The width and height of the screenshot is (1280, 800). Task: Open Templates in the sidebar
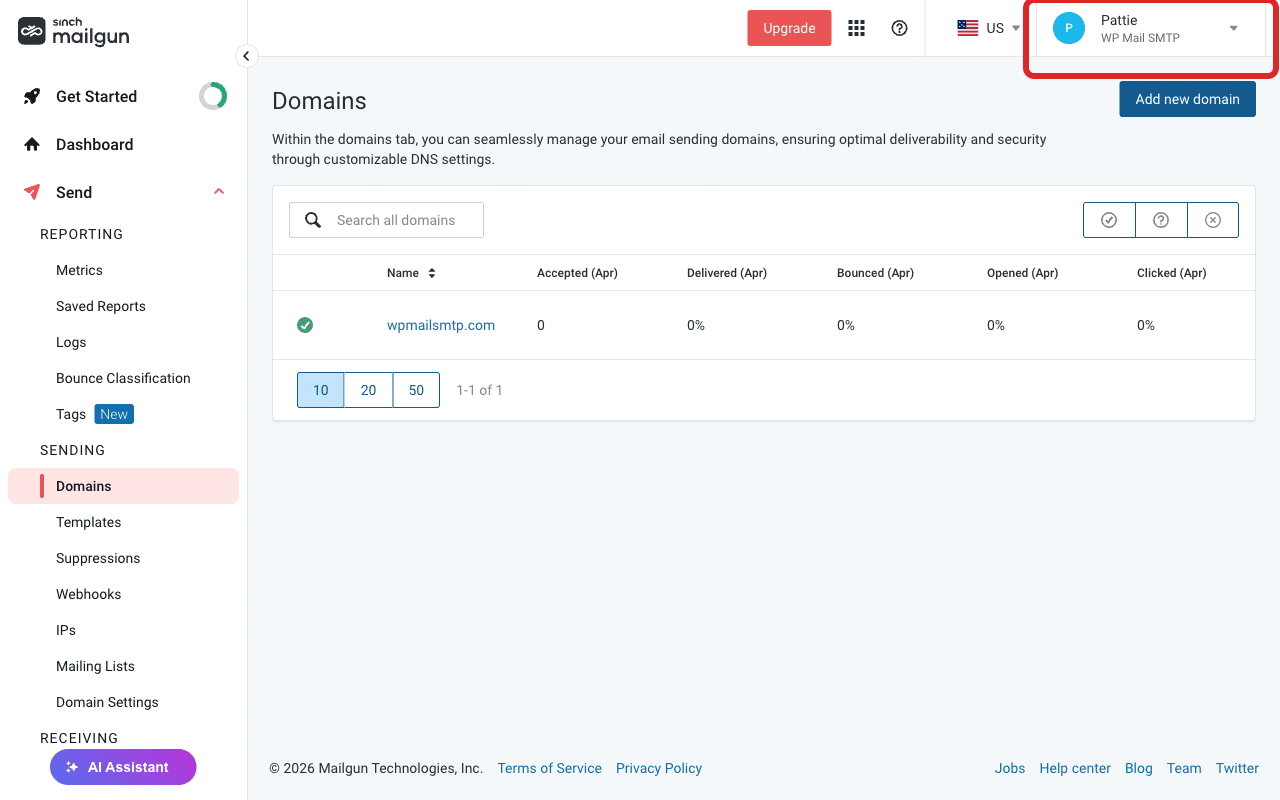click(x=88, y=522)
